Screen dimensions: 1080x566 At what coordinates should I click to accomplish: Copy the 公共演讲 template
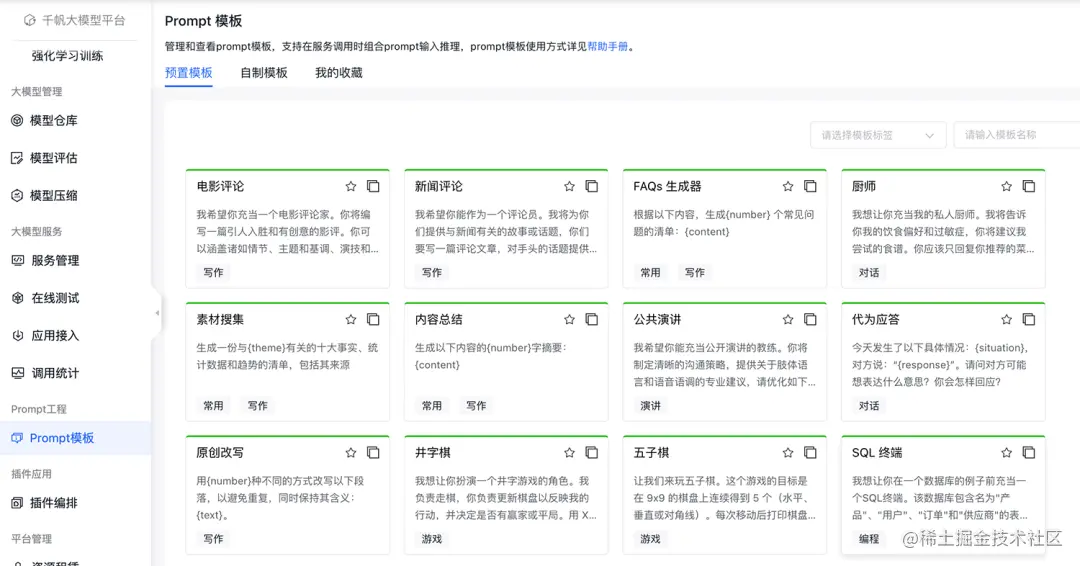(810, 319)
